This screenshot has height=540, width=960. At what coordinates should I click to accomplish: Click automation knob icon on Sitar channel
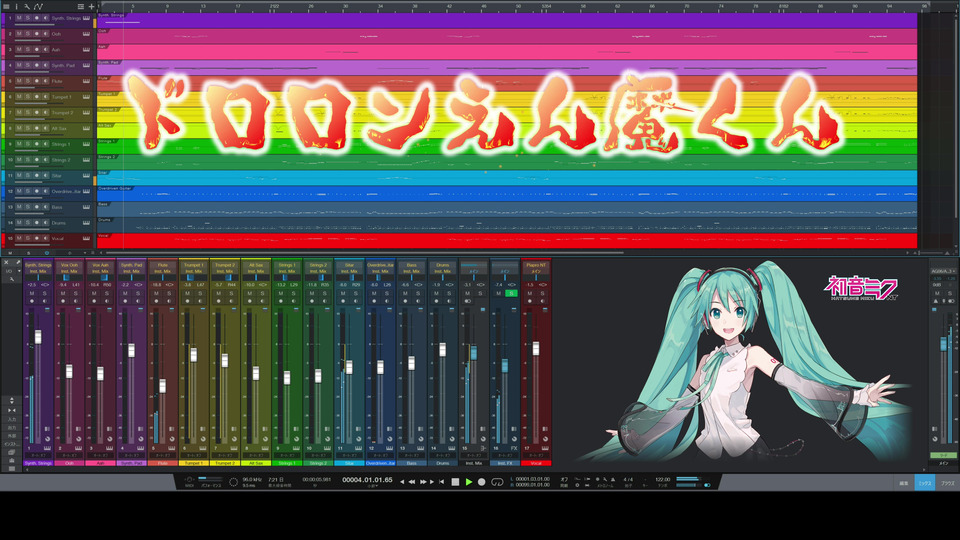(x=358, y=439)
